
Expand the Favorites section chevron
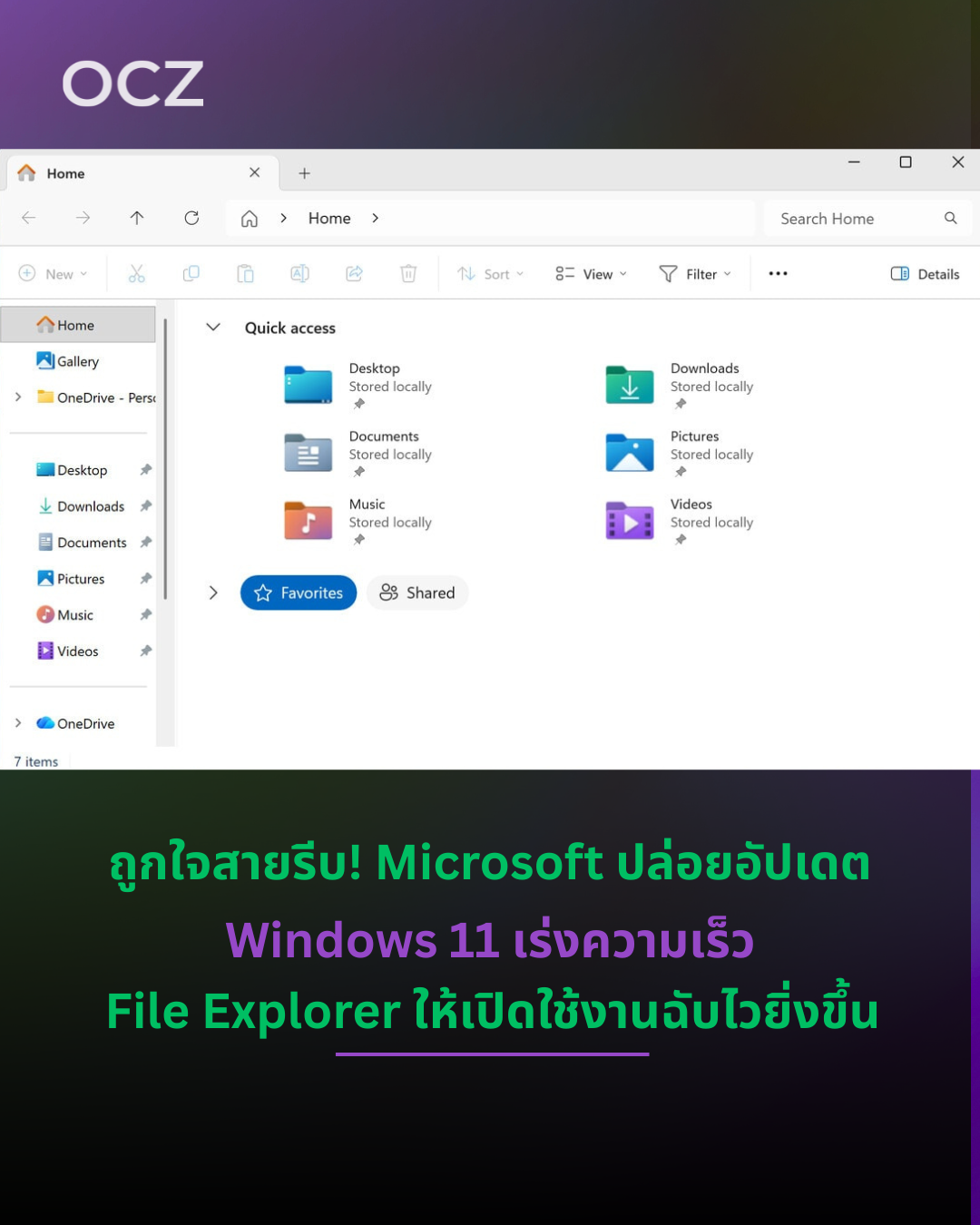click(x=213, y=593)
